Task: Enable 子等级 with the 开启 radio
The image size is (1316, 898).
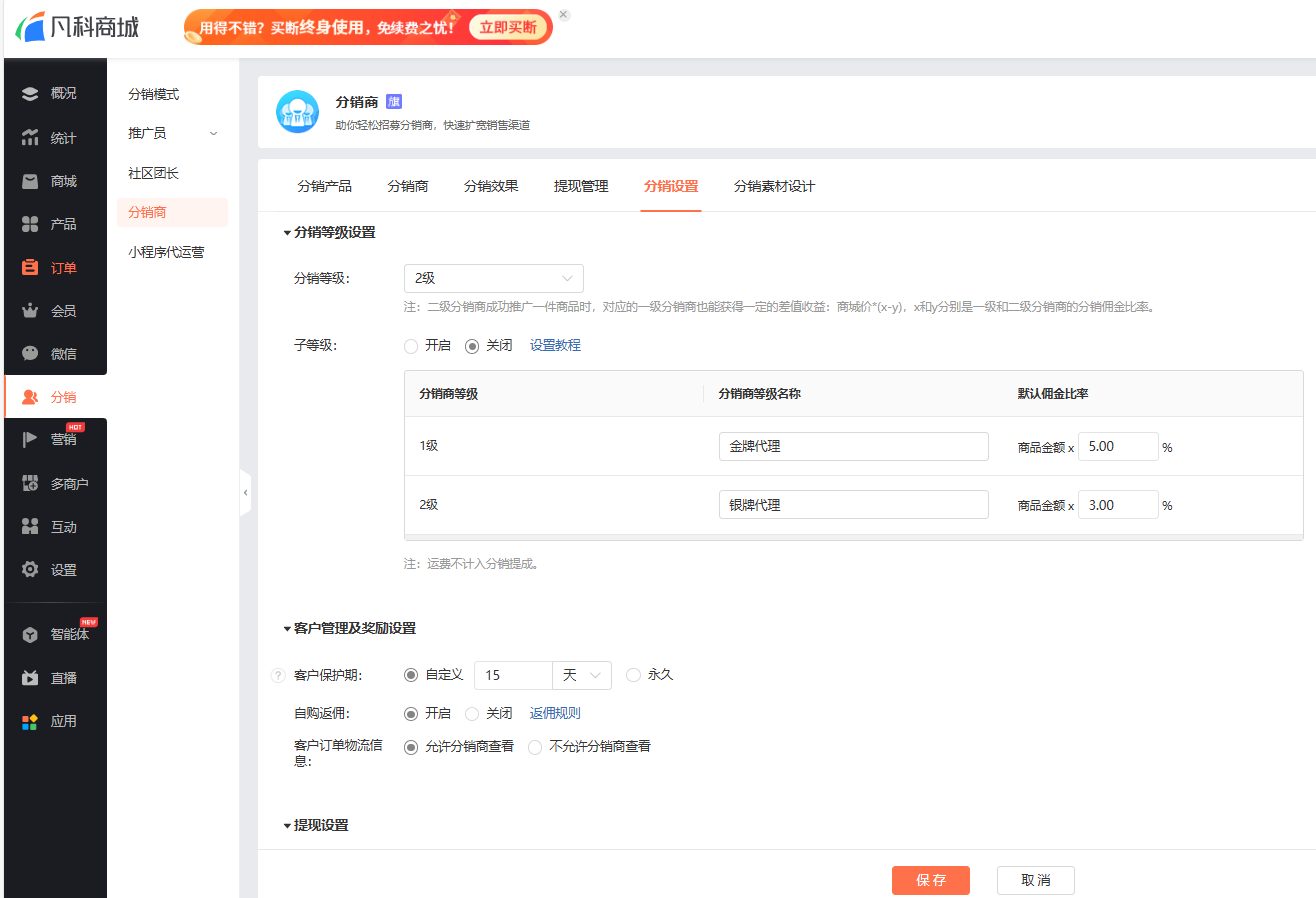Action: 411,346
